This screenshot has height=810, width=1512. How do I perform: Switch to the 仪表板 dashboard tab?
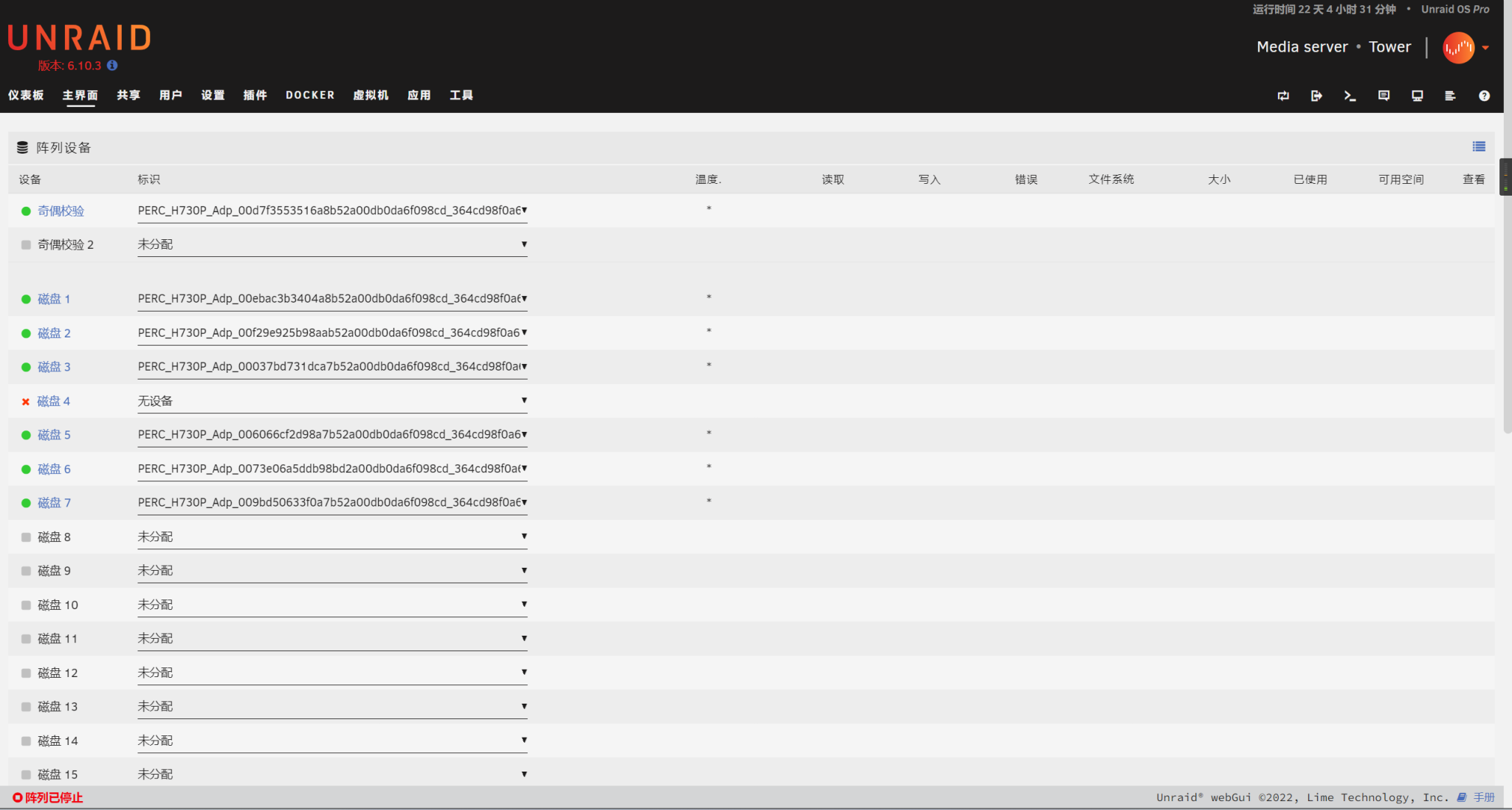[26, 95]
